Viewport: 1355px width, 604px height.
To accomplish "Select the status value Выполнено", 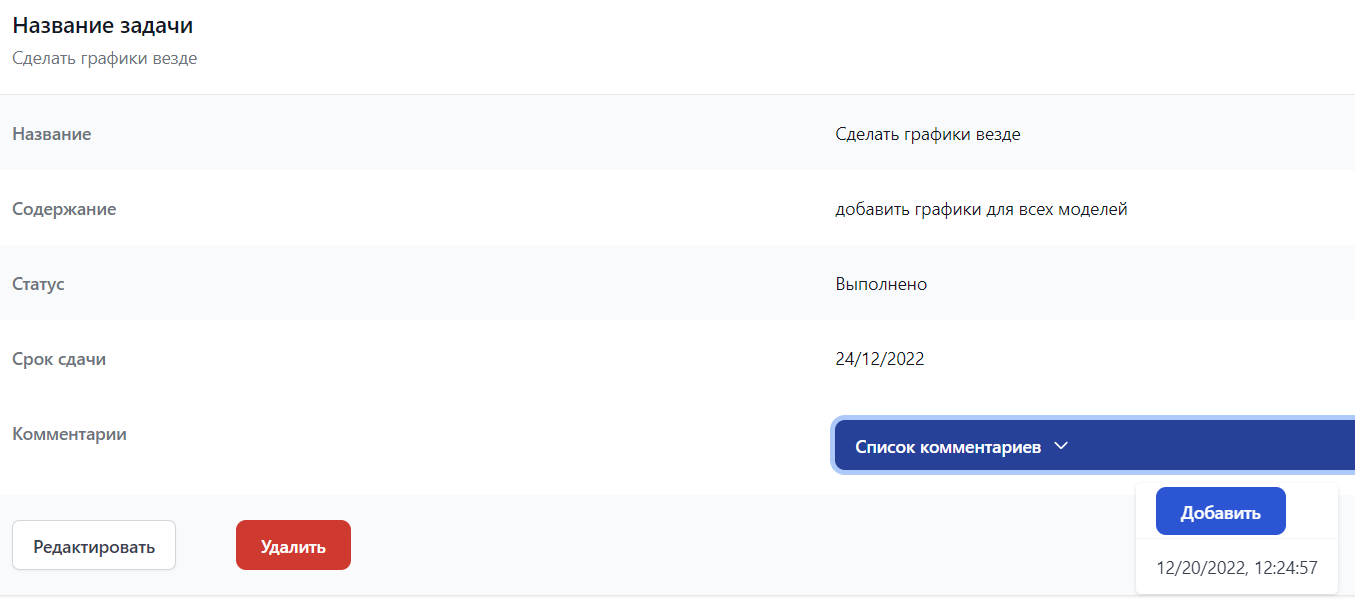I will pyautogui.click(x=880, y=283).
